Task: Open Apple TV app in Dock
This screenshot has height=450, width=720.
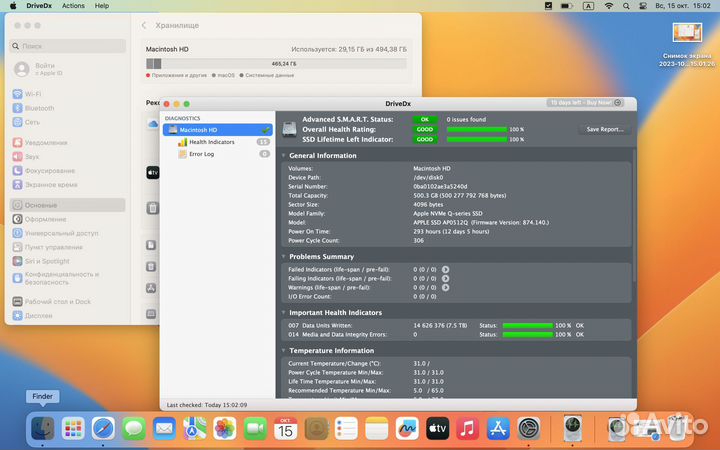Action: [437, 429]
